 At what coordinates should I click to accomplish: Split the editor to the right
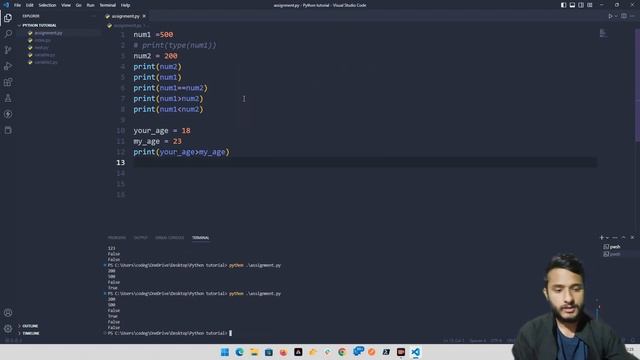tap(624, 16)
